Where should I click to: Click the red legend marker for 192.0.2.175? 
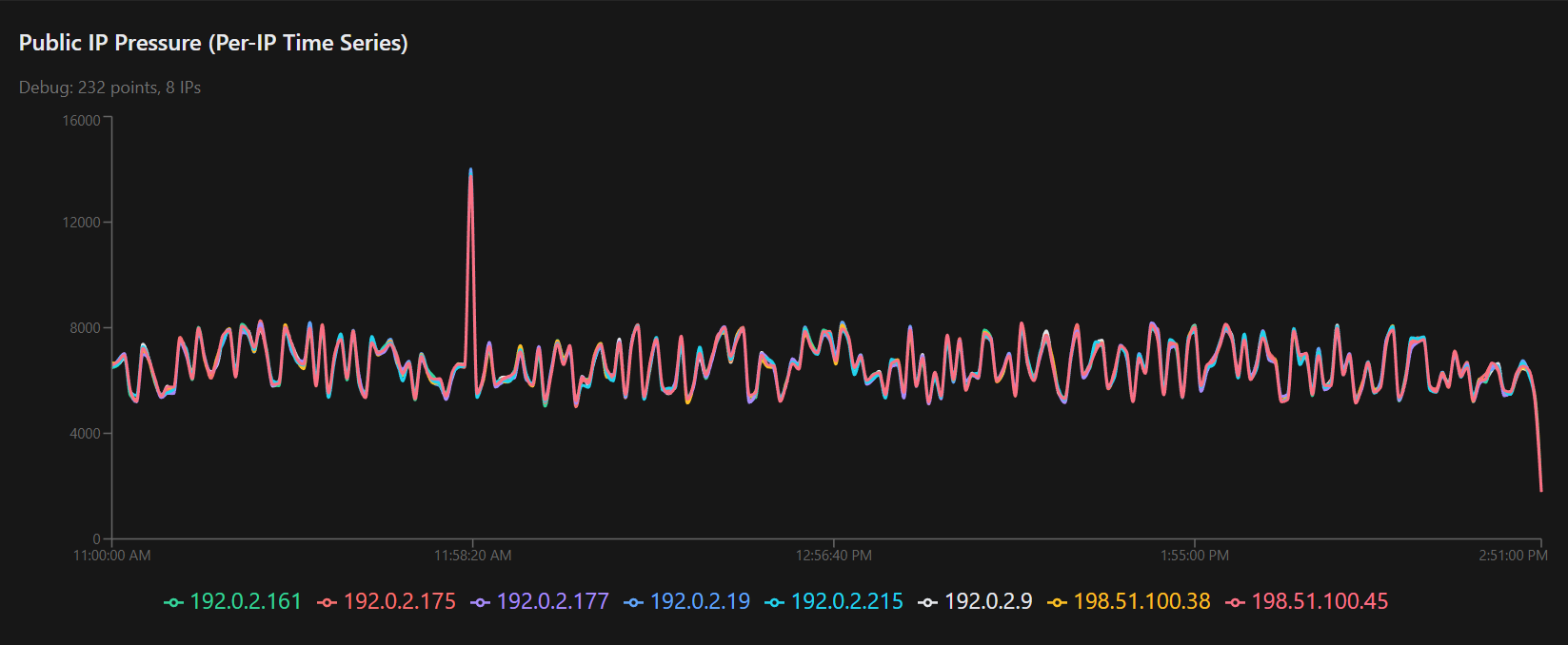coord(327,602)
